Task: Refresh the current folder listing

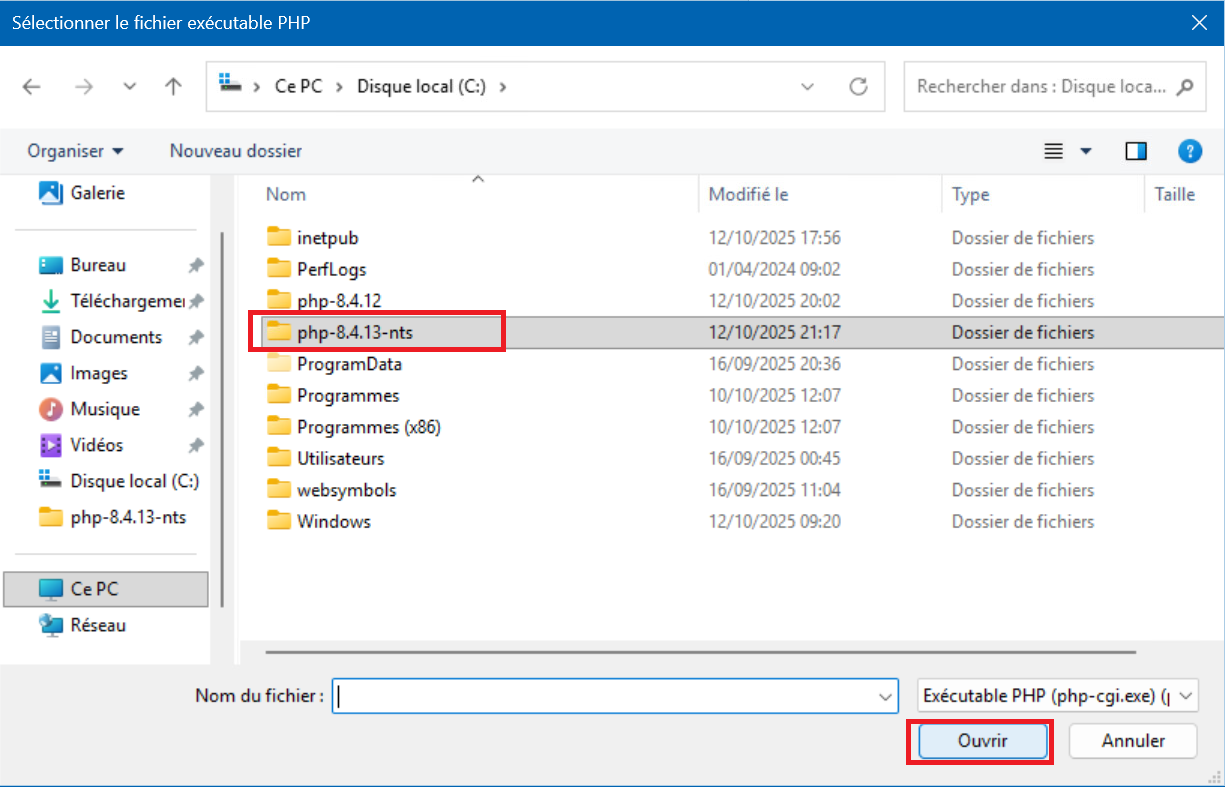Action: click(858, 87)
